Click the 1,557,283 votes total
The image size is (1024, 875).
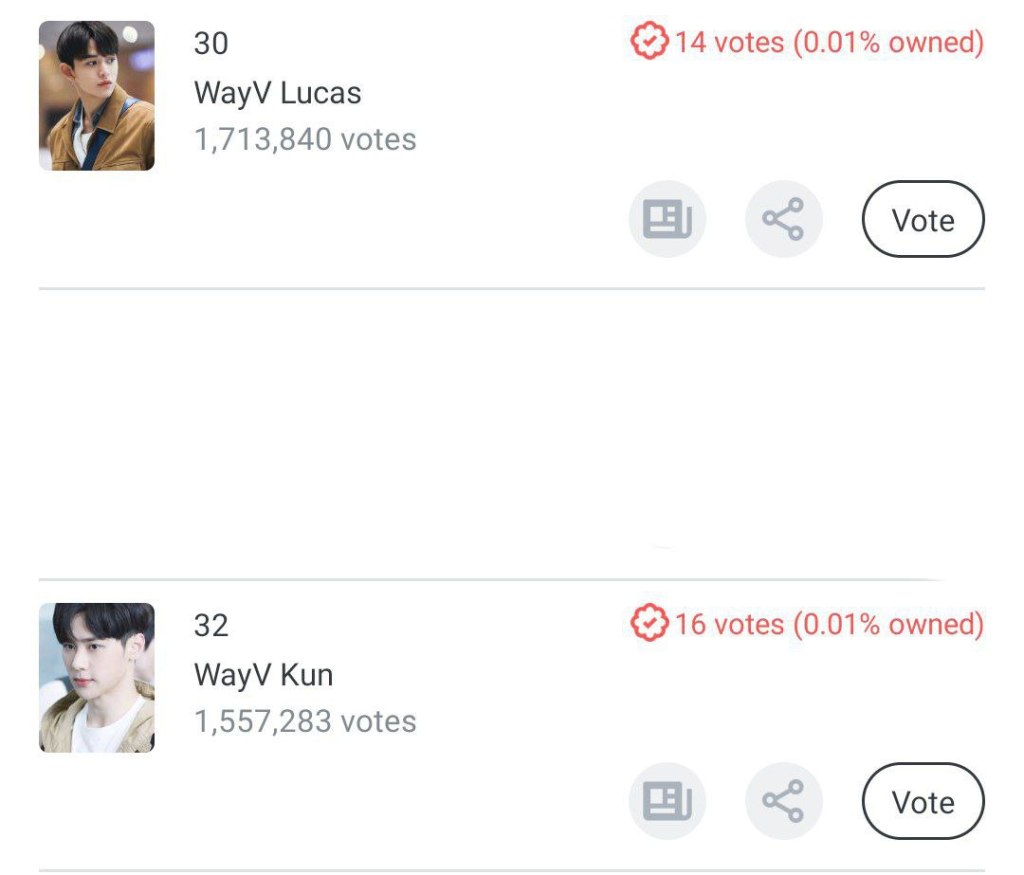click(x=305, y=721)
